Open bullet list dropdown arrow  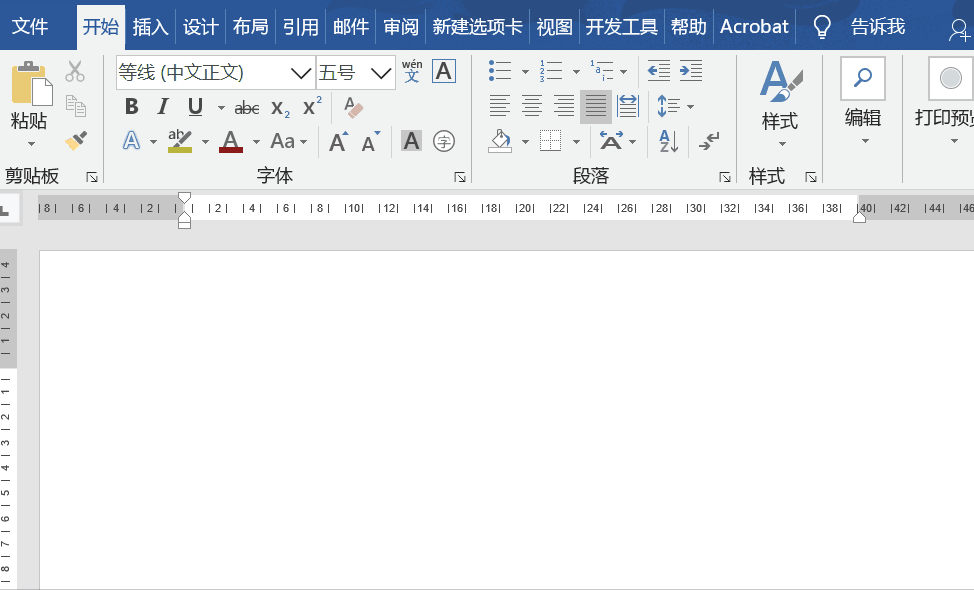[x=525, y=72]
